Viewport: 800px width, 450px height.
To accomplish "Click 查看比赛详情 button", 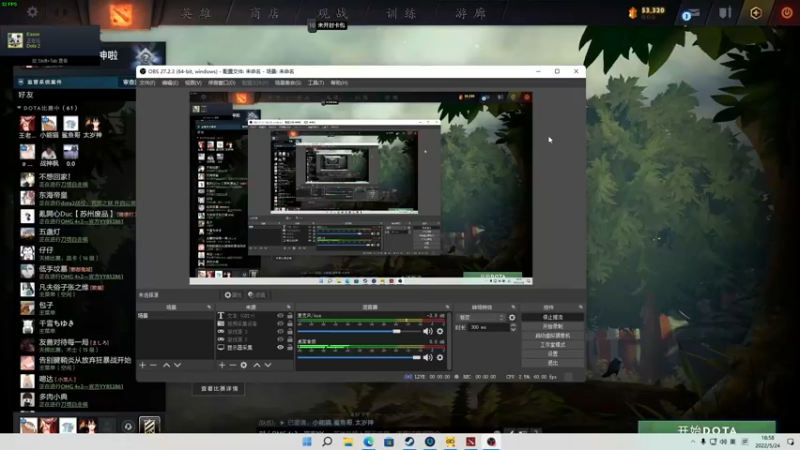I will pos(219,389).
